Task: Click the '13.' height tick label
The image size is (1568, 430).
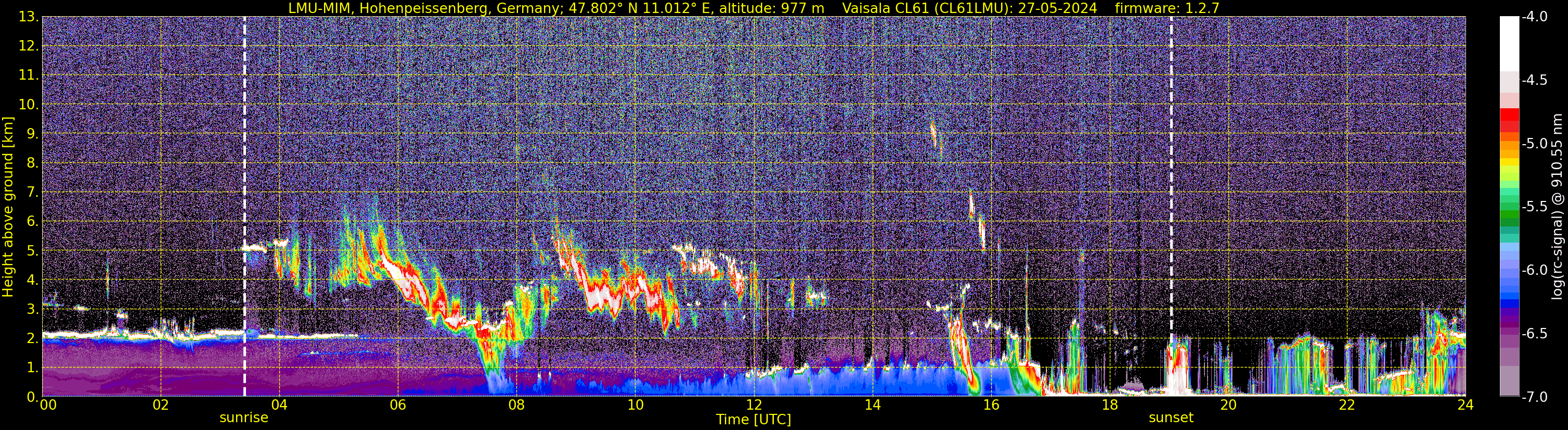Action: click(x=29, y=17)
